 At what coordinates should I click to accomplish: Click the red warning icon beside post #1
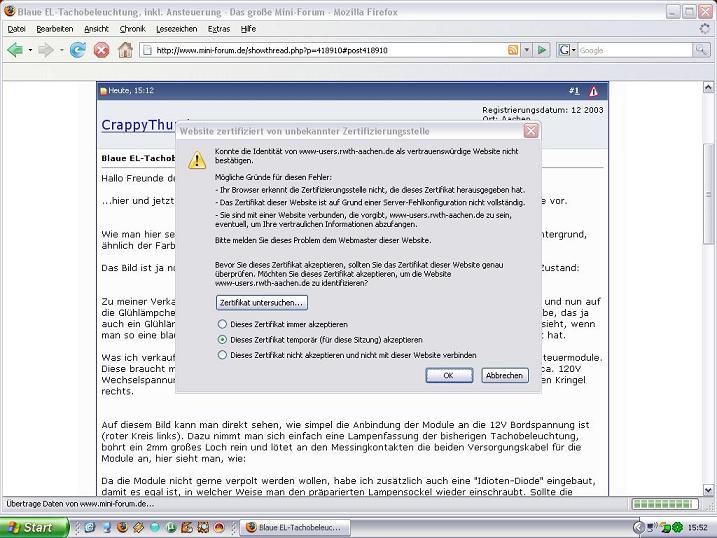pyautogui.click(x=593, y=91)
